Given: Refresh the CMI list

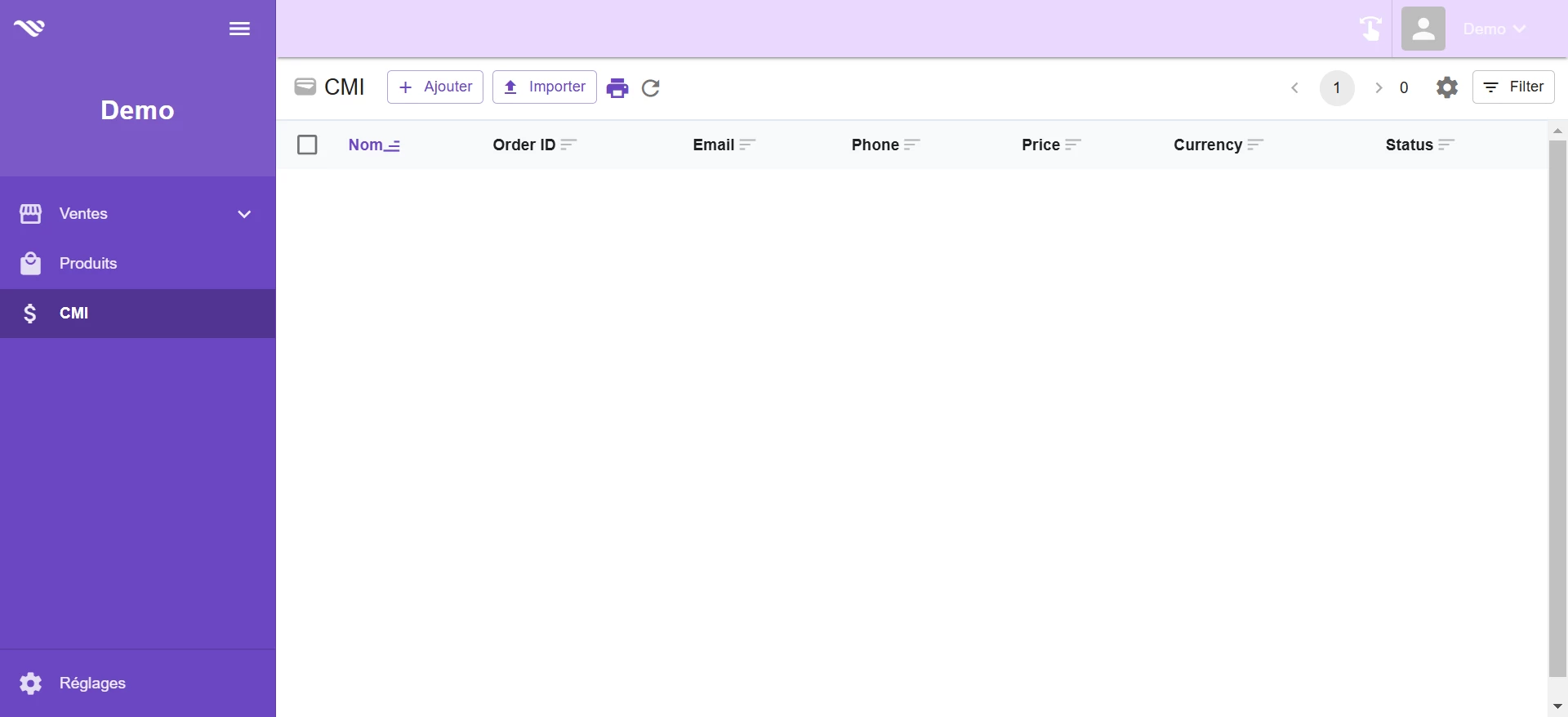Looking at the screenshot, I should [x=651, y=88].
